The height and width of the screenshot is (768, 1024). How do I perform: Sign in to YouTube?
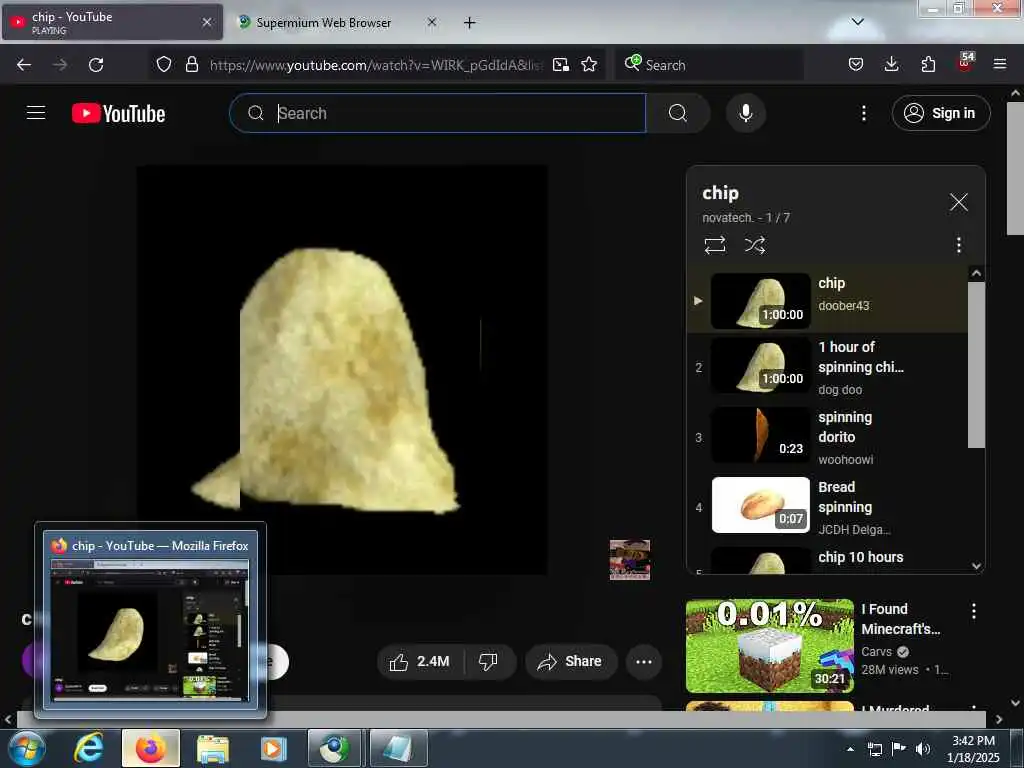click(x=941, y=113)
